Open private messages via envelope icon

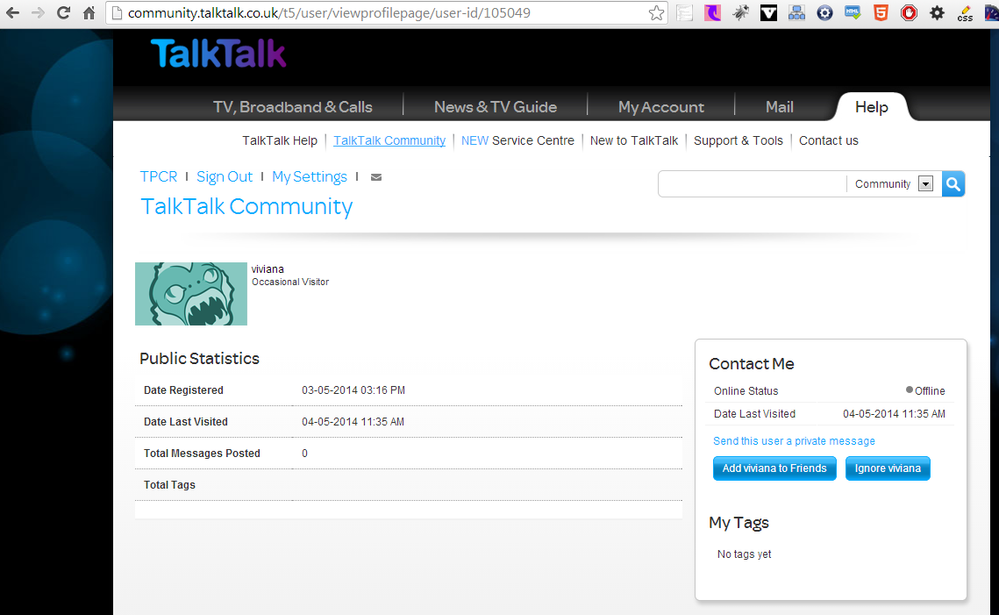click(x=376, y=177)
